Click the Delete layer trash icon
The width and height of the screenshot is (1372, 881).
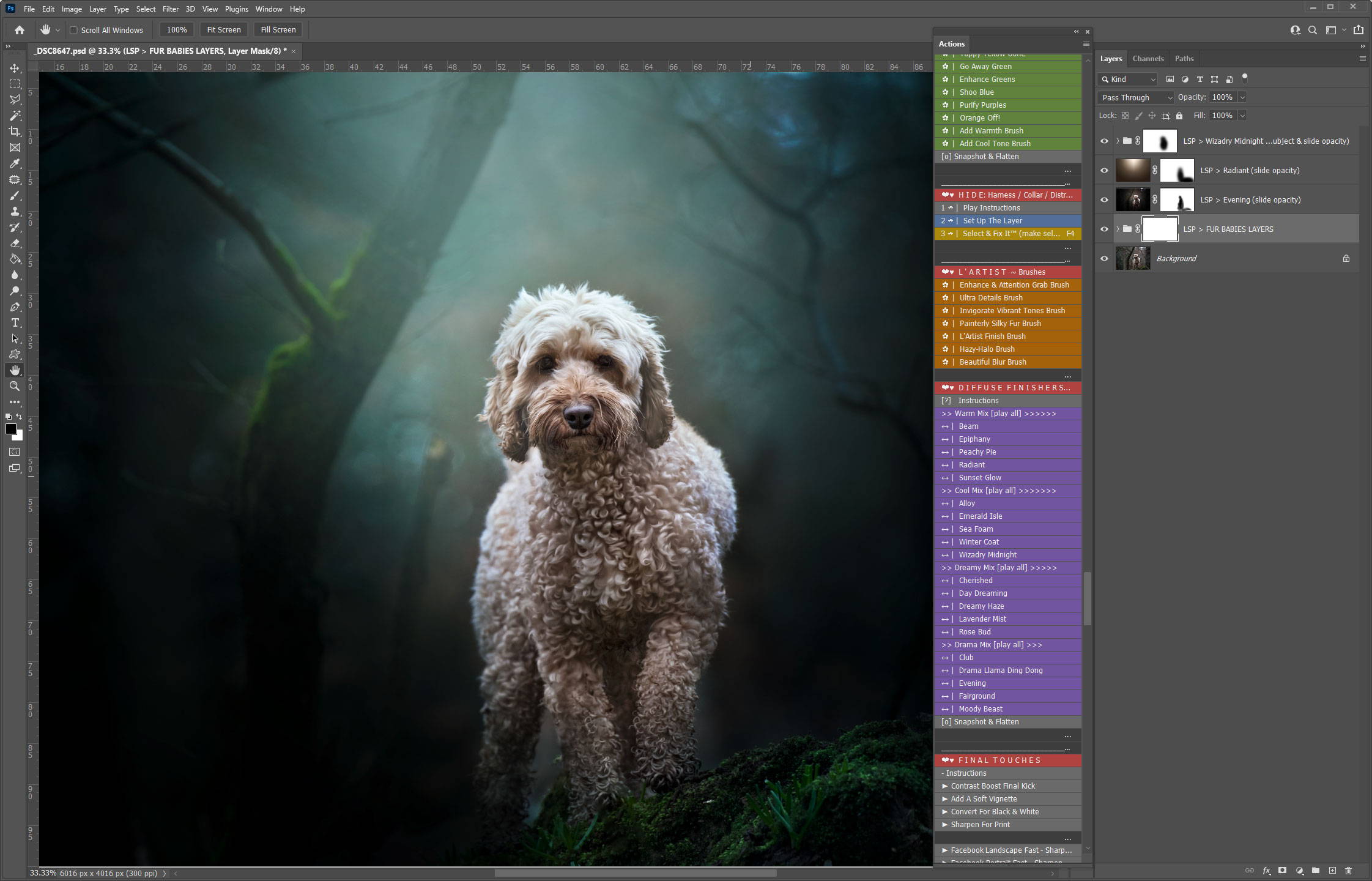click(1349, 871)
